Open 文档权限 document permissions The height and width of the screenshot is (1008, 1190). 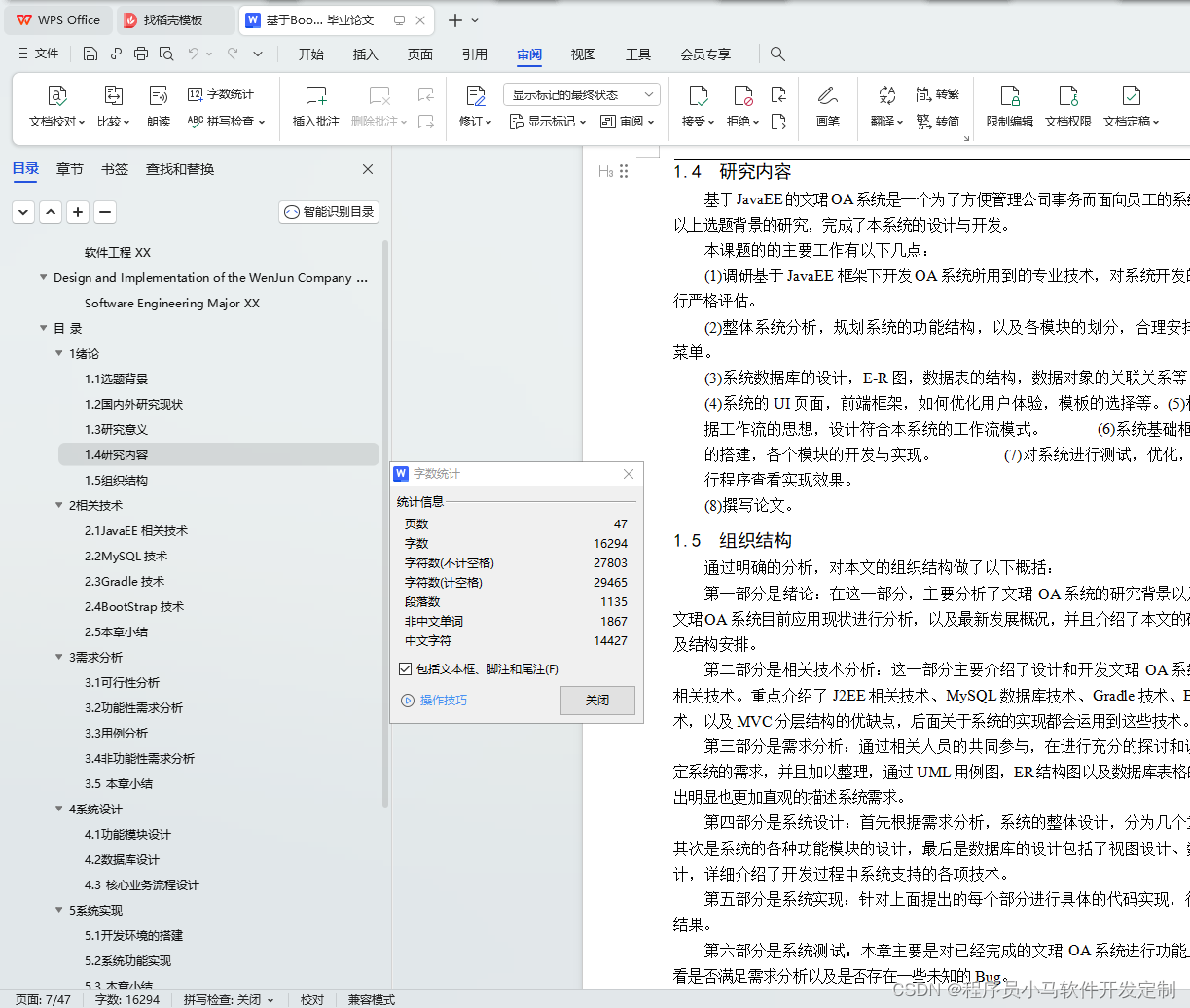(1067, 107)
